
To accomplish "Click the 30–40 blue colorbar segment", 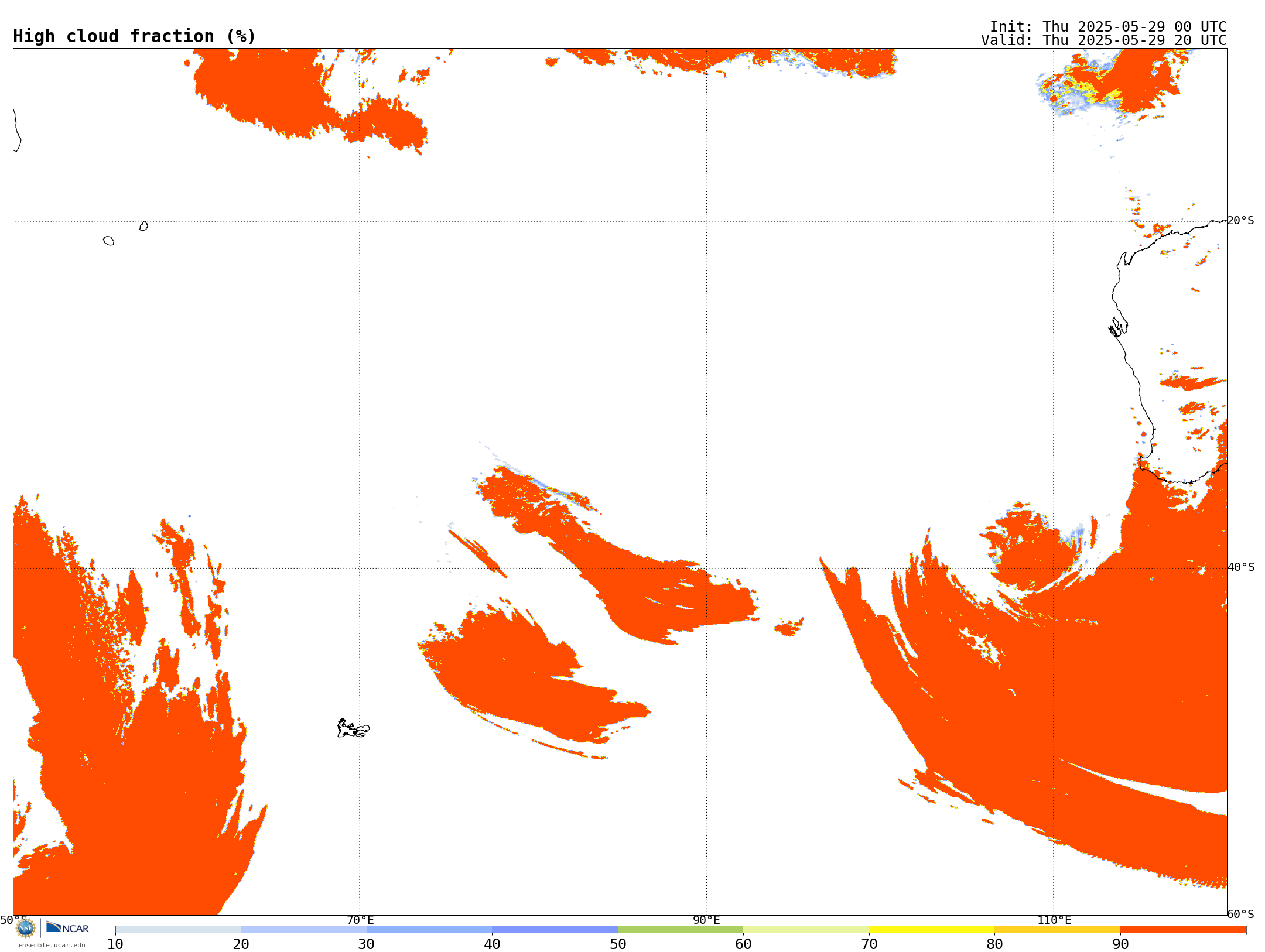I will tap(429, 930).
